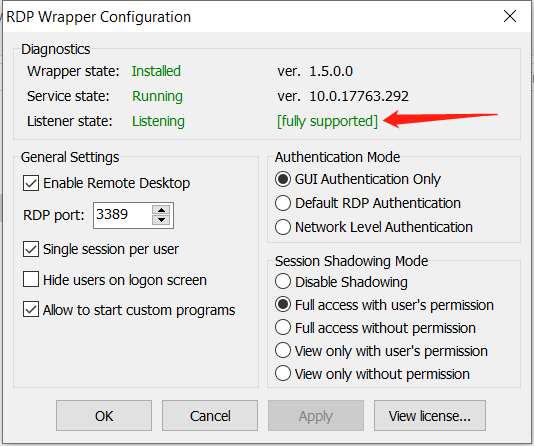This screenshot has width=534, height=446.
Task: Choose Full access with user's permission
Action: tap(283, 305)
